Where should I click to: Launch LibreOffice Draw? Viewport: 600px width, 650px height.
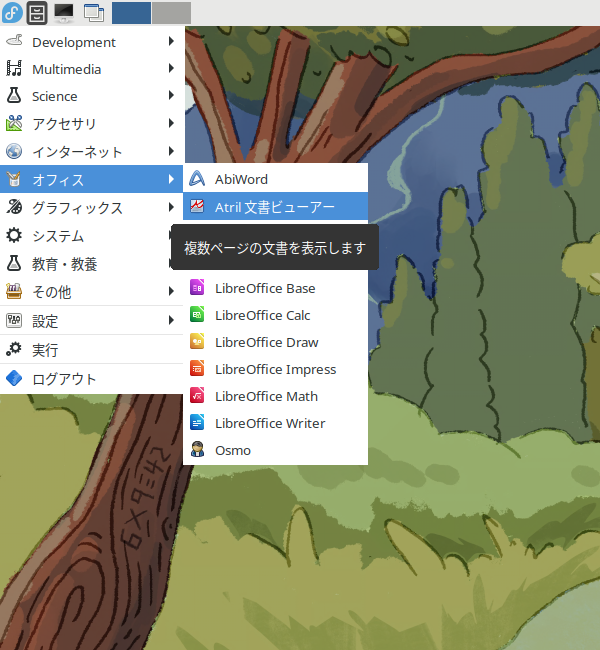coord(275,342)
